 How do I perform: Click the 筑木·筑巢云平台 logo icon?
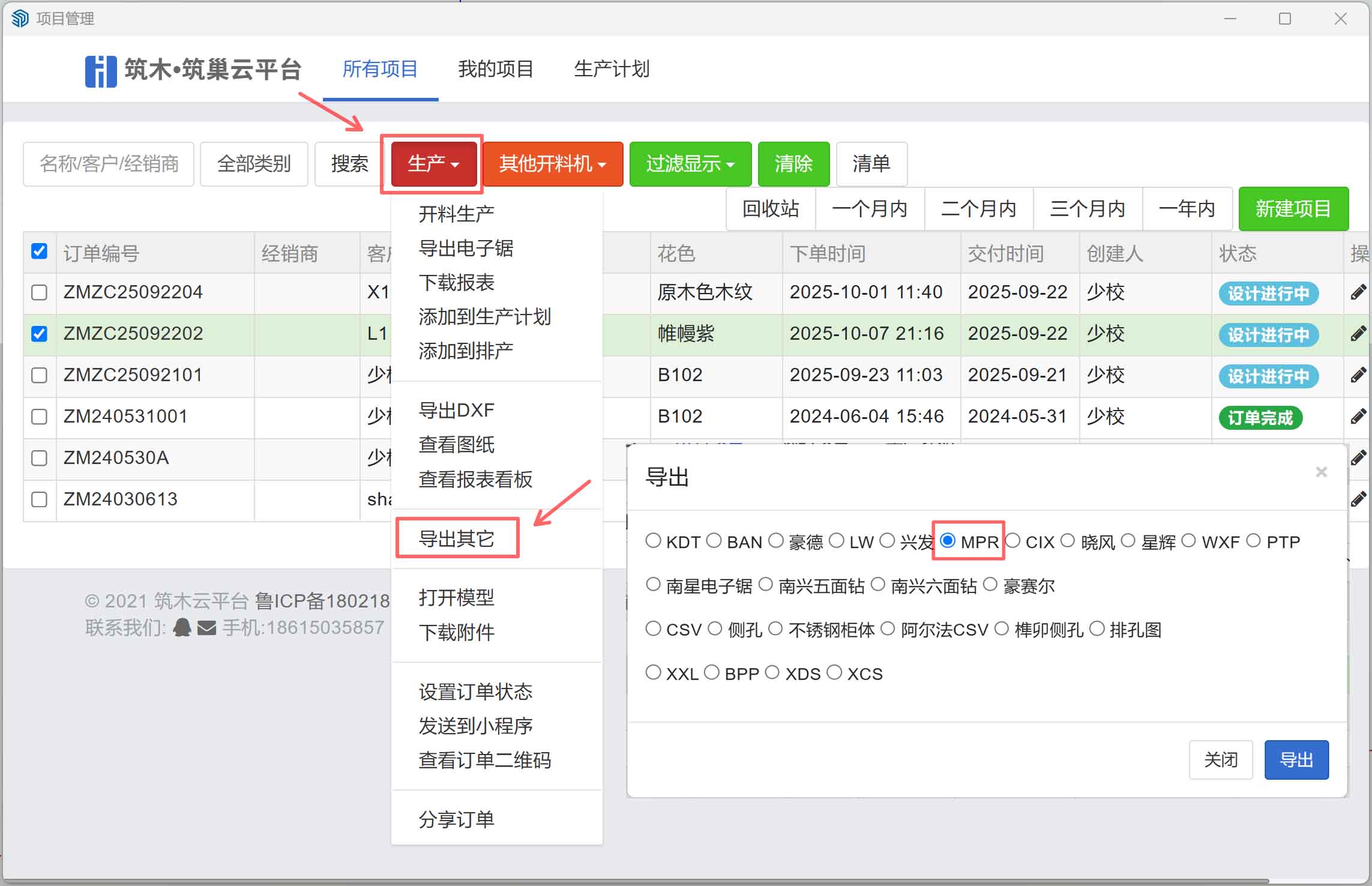(x=101, y=71)
